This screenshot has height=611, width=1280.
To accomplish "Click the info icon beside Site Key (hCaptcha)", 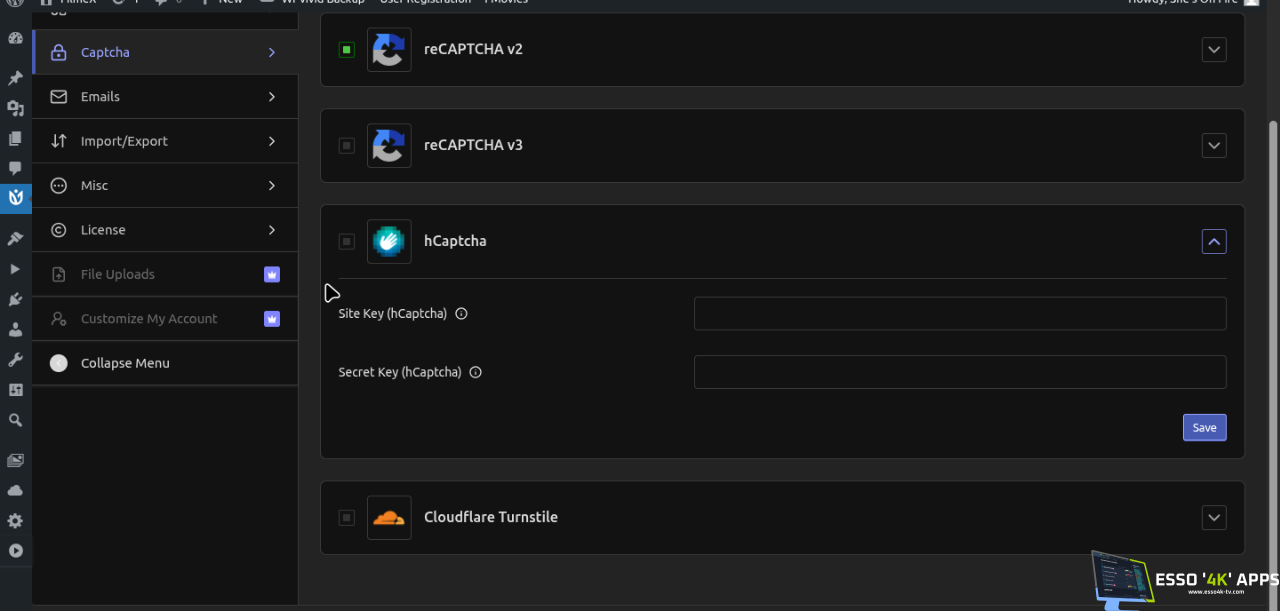I will click(x=461, y=314).
